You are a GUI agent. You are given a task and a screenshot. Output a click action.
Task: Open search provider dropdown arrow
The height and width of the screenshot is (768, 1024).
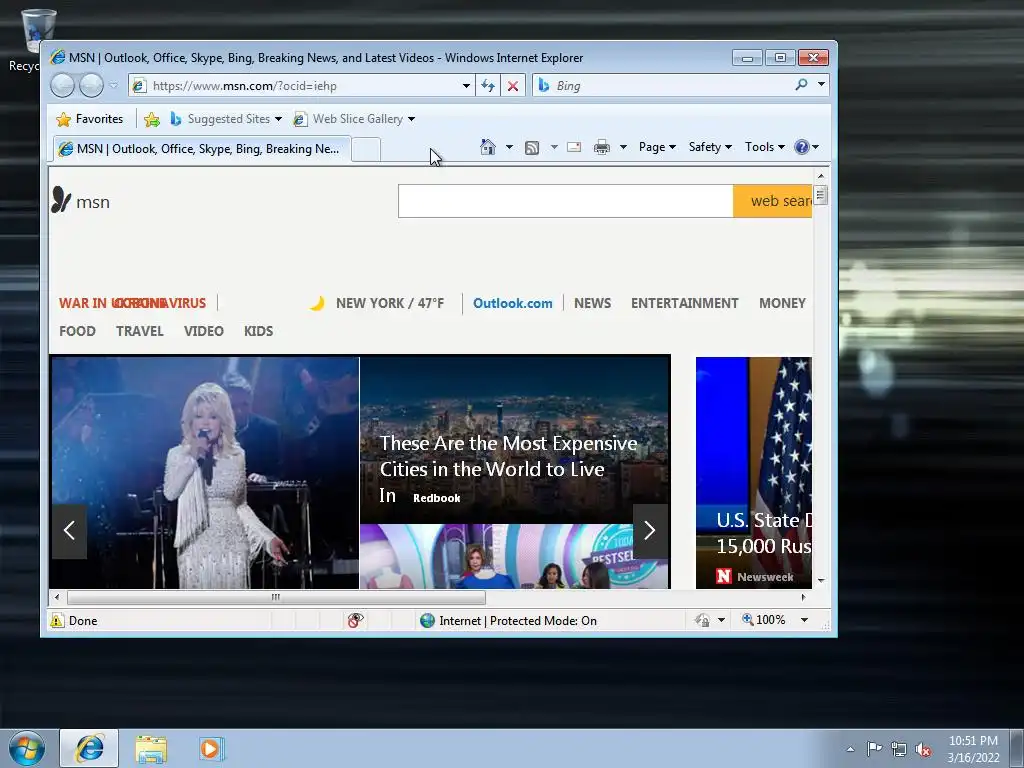pyautogui.click(x=822, y=85)
